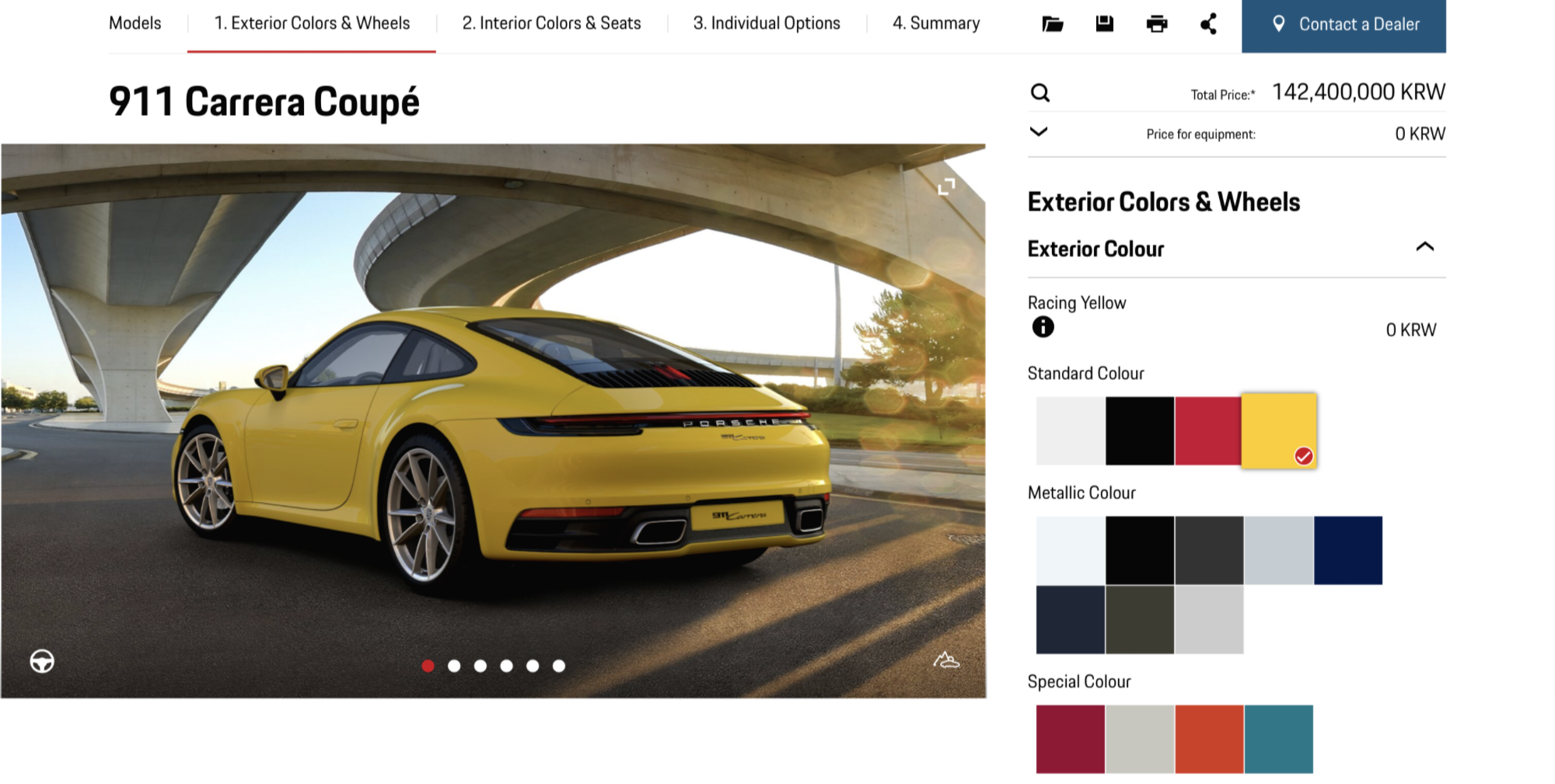Select Exterior Colors & Wheels tab
The width and height of the screenshot is (1555, 784).
tap(312, 23)
